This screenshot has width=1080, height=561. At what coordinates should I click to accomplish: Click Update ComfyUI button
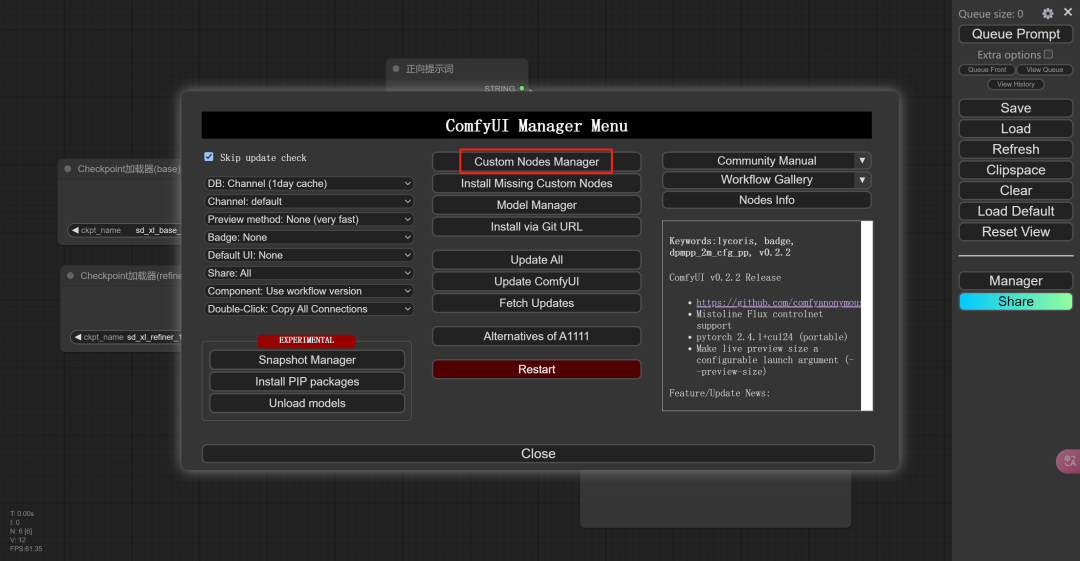pos(537,281)
